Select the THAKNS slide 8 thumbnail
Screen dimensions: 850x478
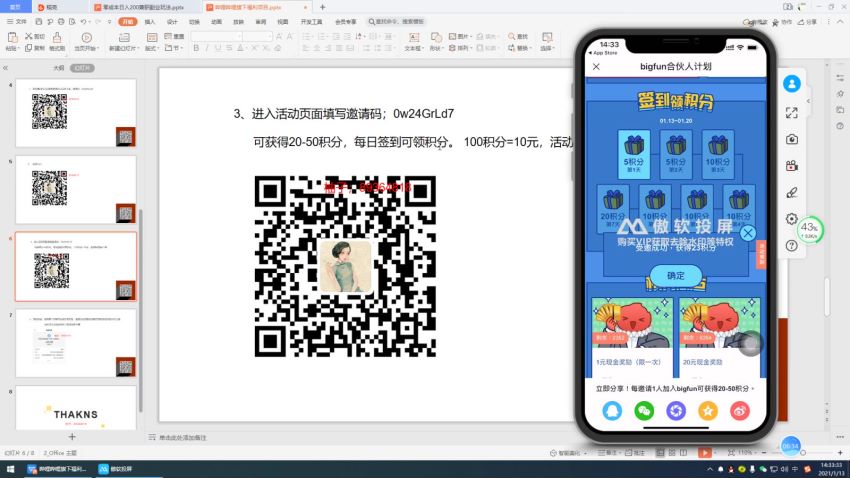tap(76, 408)
